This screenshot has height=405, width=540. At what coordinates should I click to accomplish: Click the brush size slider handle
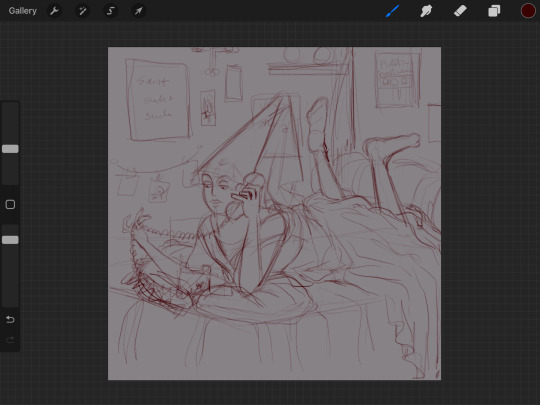coord(10,149)
